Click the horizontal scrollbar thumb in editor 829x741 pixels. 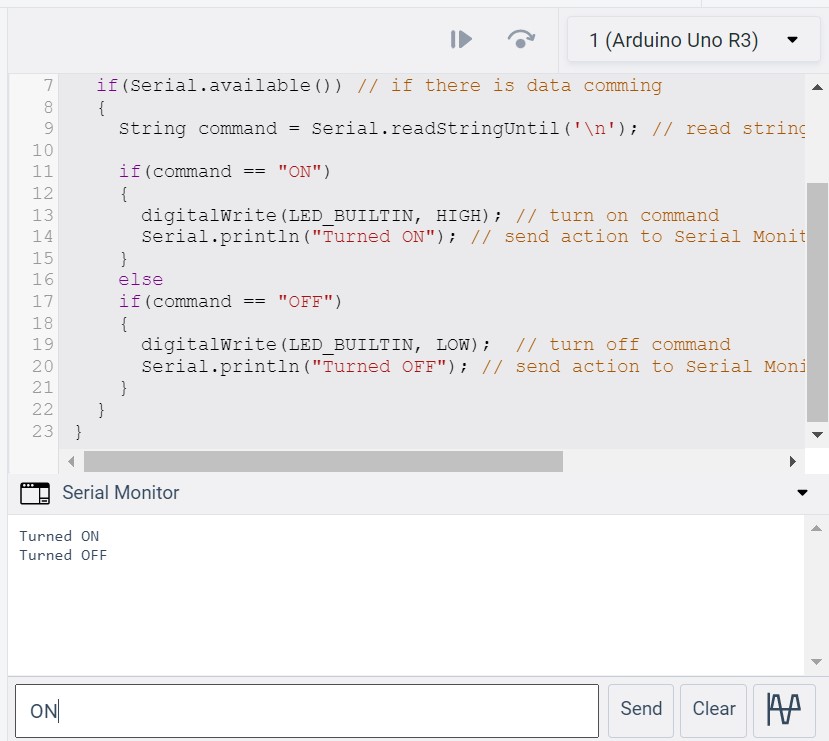point(323,461)
